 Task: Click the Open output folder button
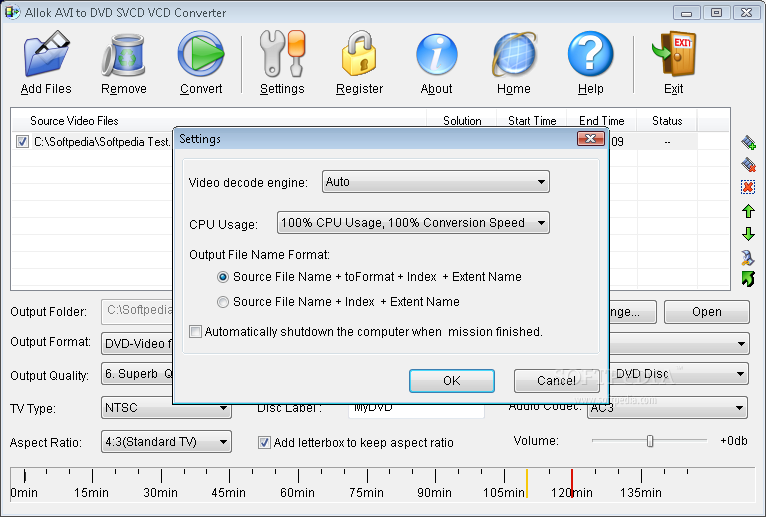(x=706, y=312)
